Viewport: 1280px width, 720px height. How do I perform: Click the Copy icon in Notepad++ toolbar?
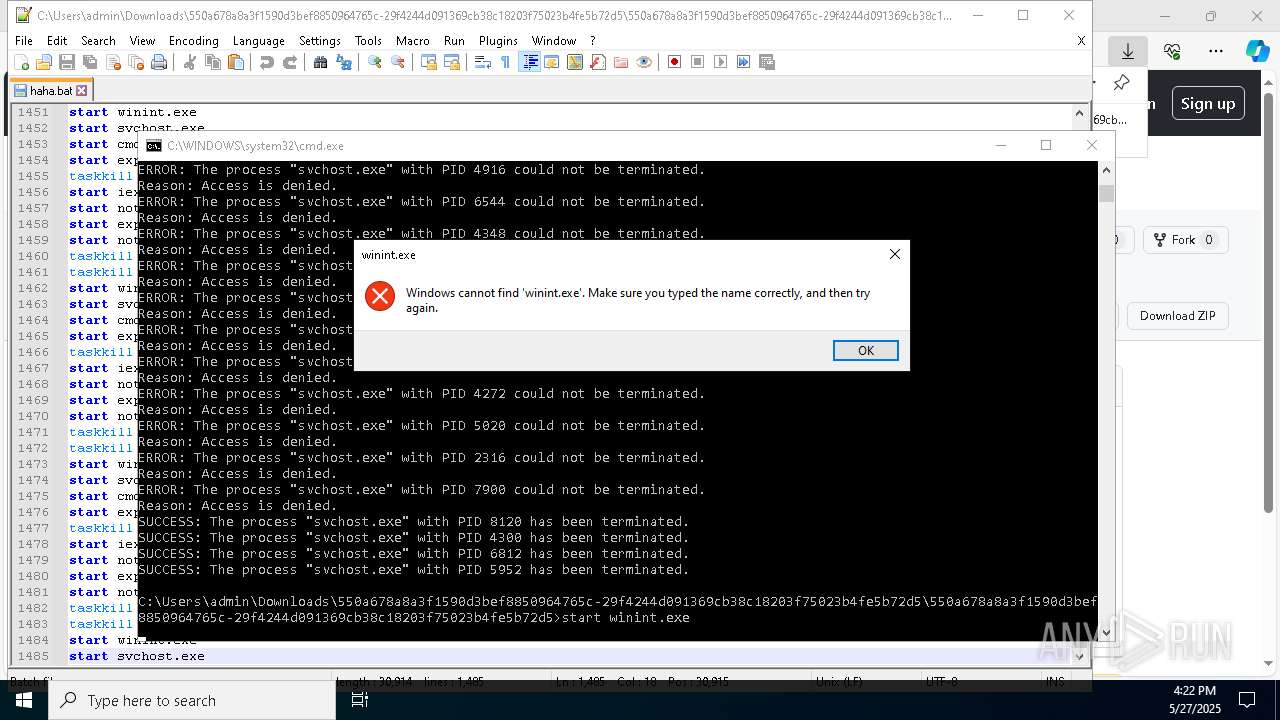point(212,62)
